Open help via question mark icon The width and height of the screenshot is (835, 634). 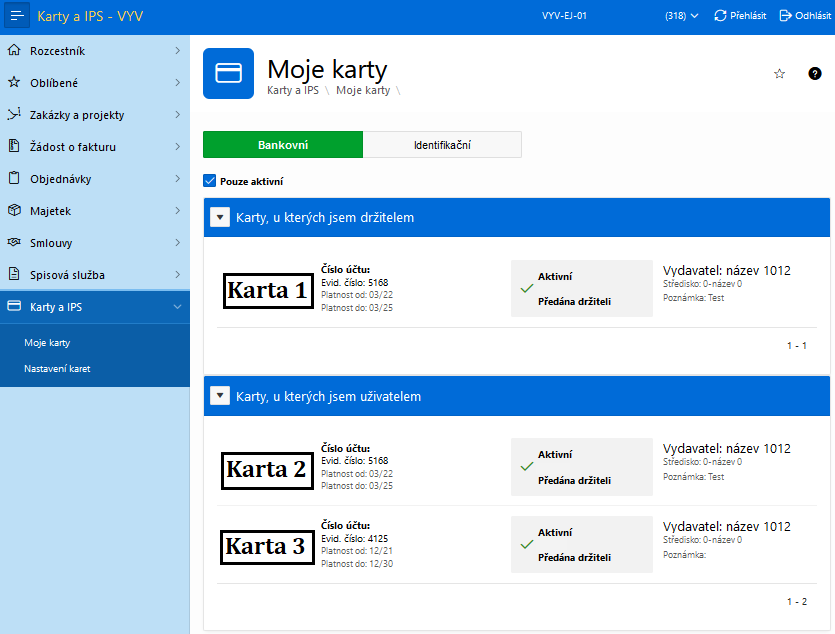814,74
